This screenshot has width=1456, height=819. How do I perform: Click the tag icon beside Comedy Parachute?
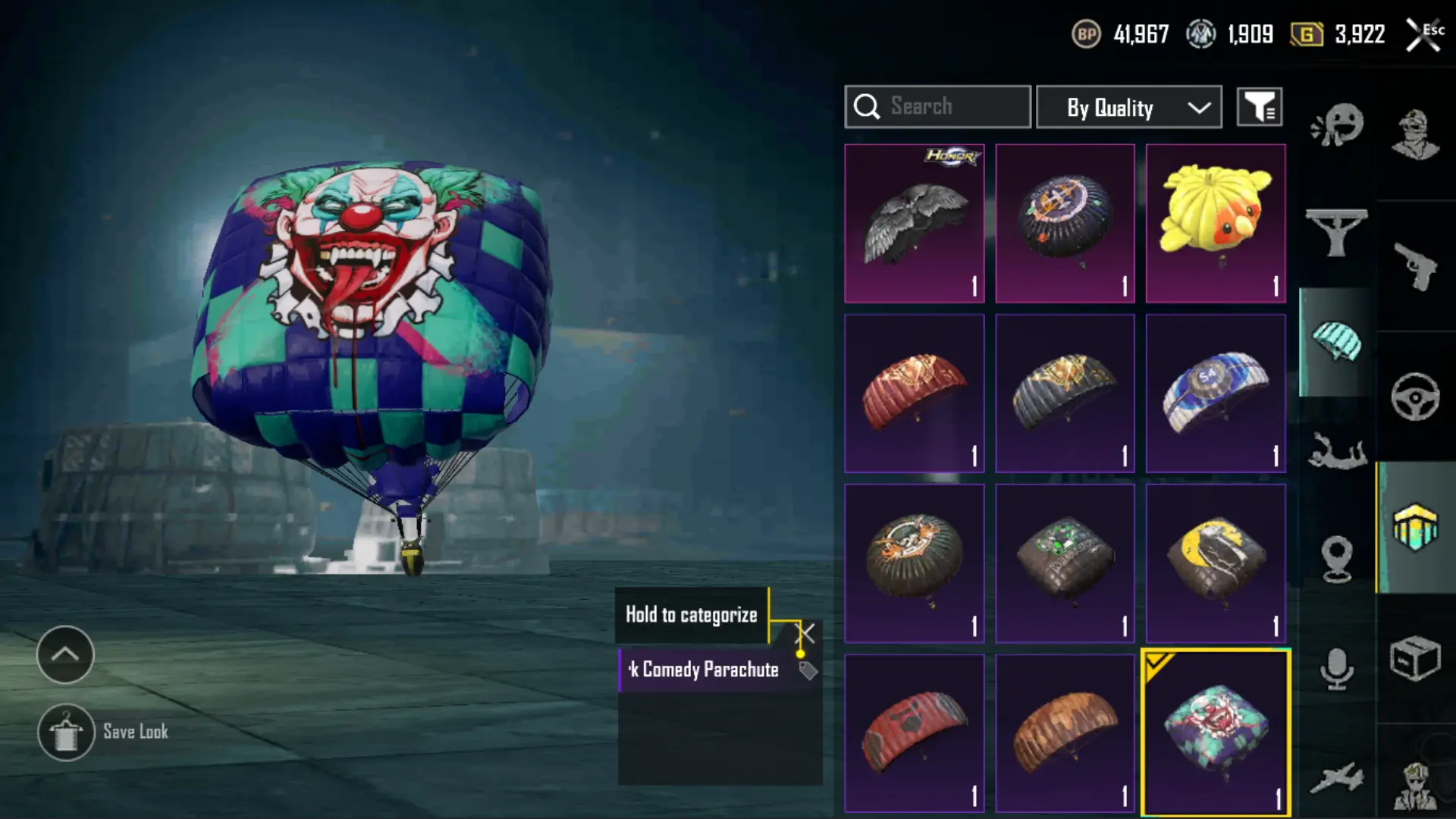click(x=808, y=670)
